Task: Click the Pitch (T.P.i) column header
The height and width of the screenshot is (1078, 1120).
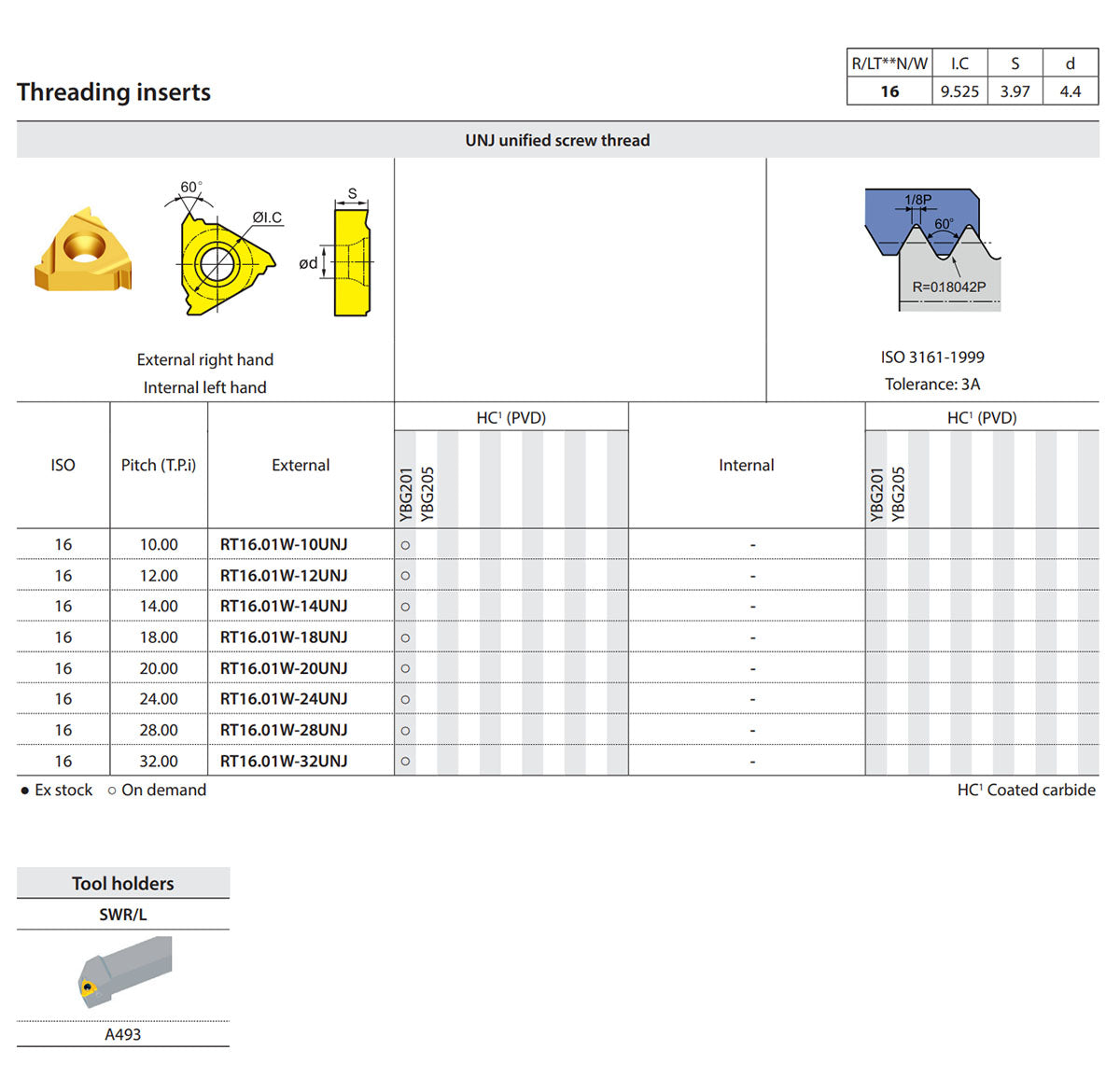Action: coord(159,465)
